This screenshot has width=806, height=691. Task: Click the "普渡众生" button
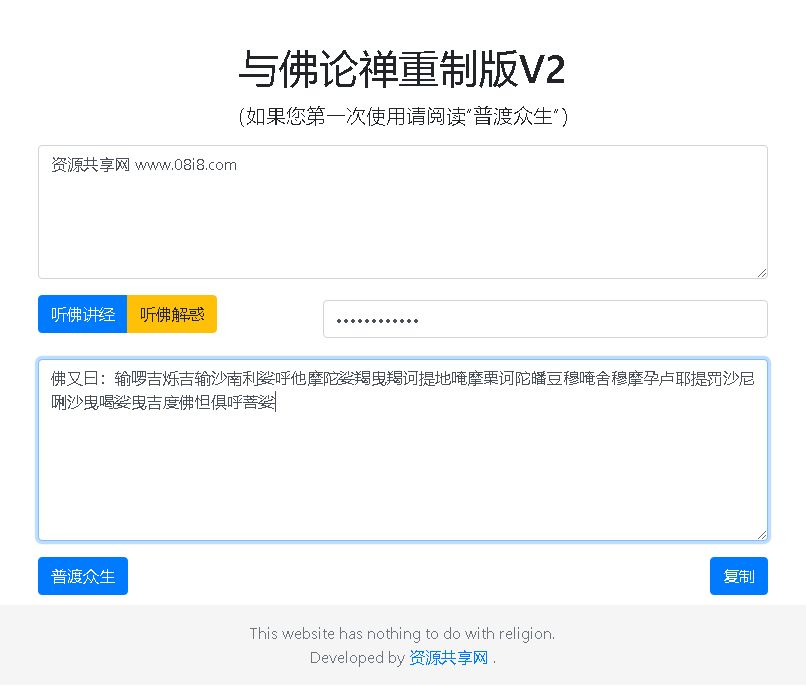pos(82,576)
